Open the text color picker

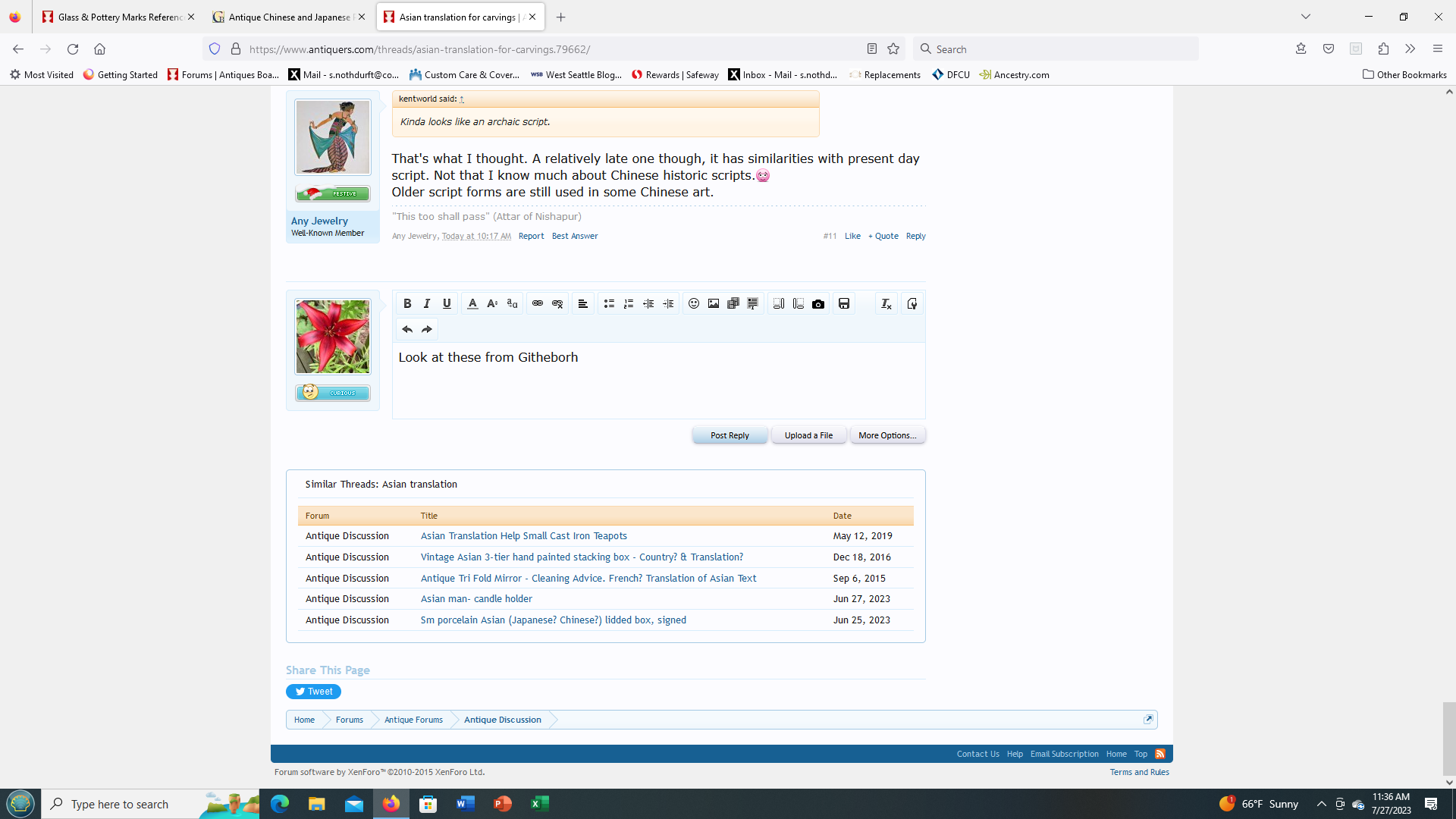pyautogui.click(x=472, y=303)
